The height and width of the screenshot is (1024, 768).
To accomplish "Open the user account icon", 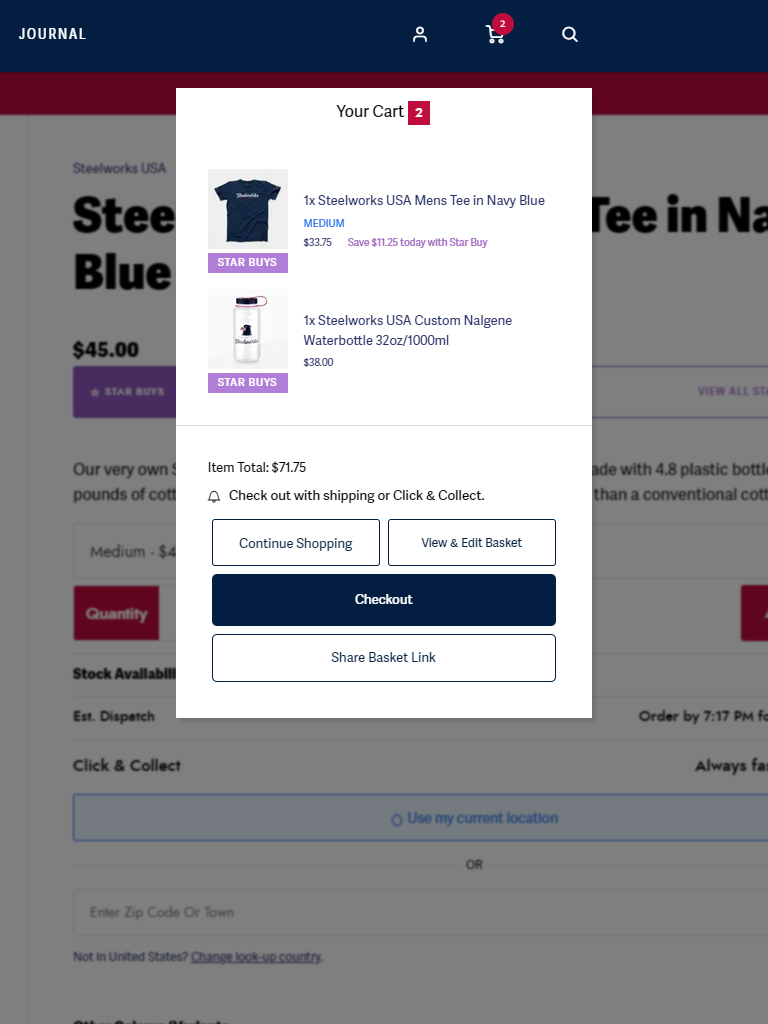I will [x=420, y=34].
